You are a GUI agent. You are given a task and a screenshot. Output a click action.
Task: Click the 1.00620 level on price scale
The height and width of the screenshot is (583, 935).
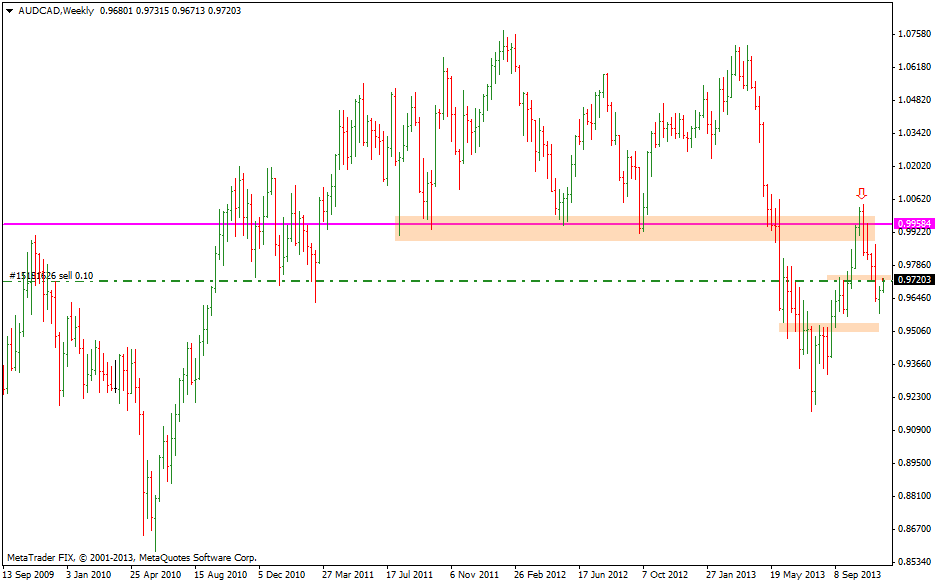pos(912,199)
